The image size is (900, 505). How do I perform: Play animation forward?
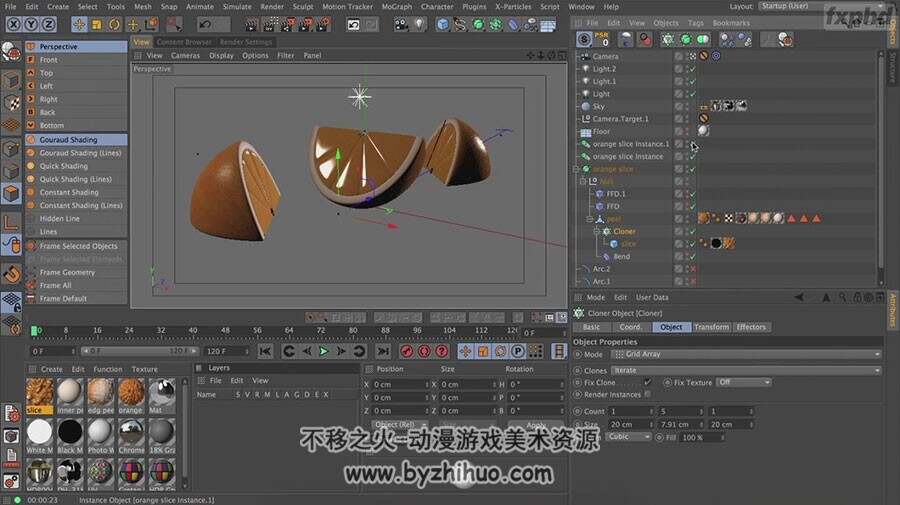click(324, 351)
